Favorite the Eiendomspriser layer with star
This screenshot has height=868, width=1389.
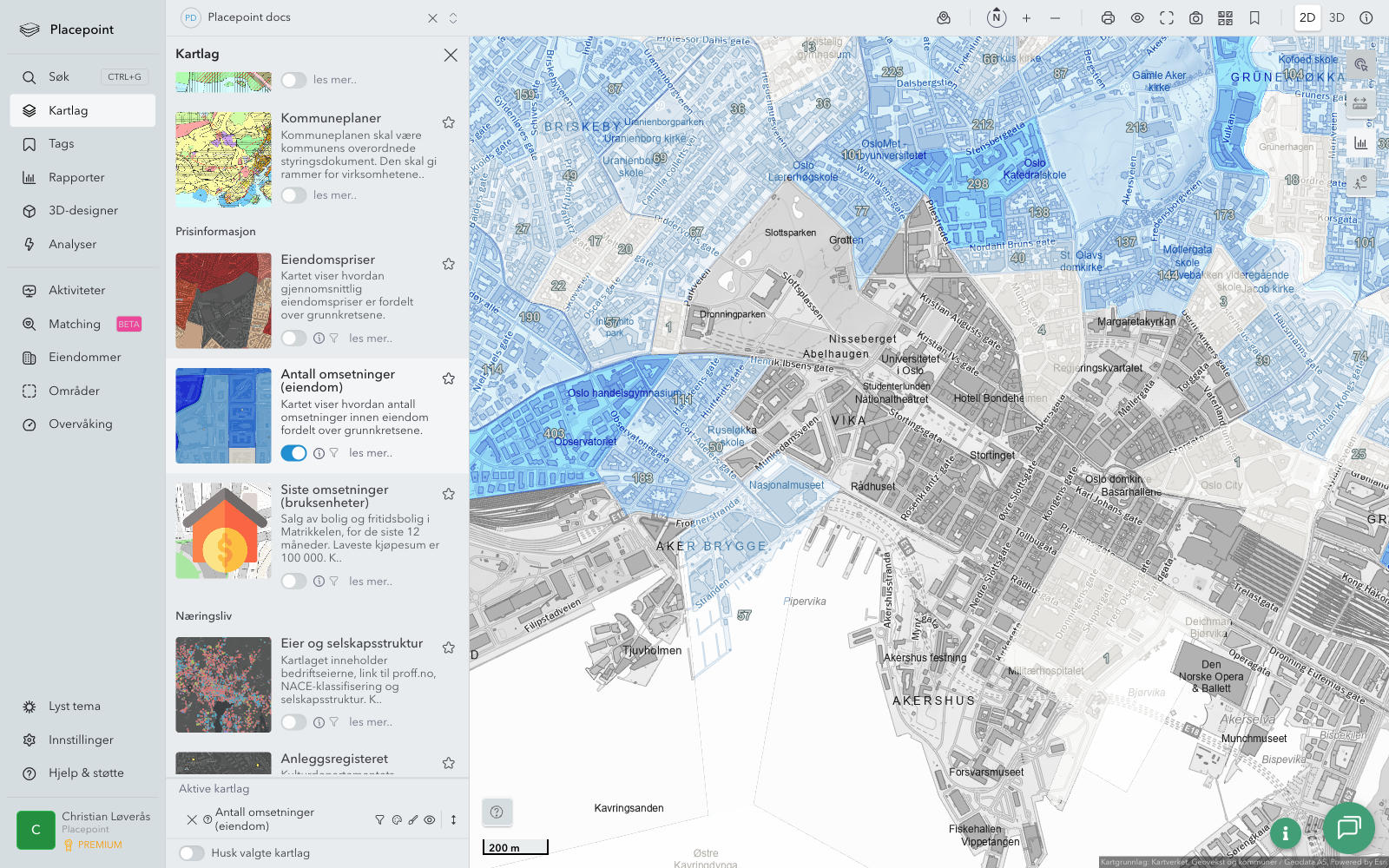point(449,264)
